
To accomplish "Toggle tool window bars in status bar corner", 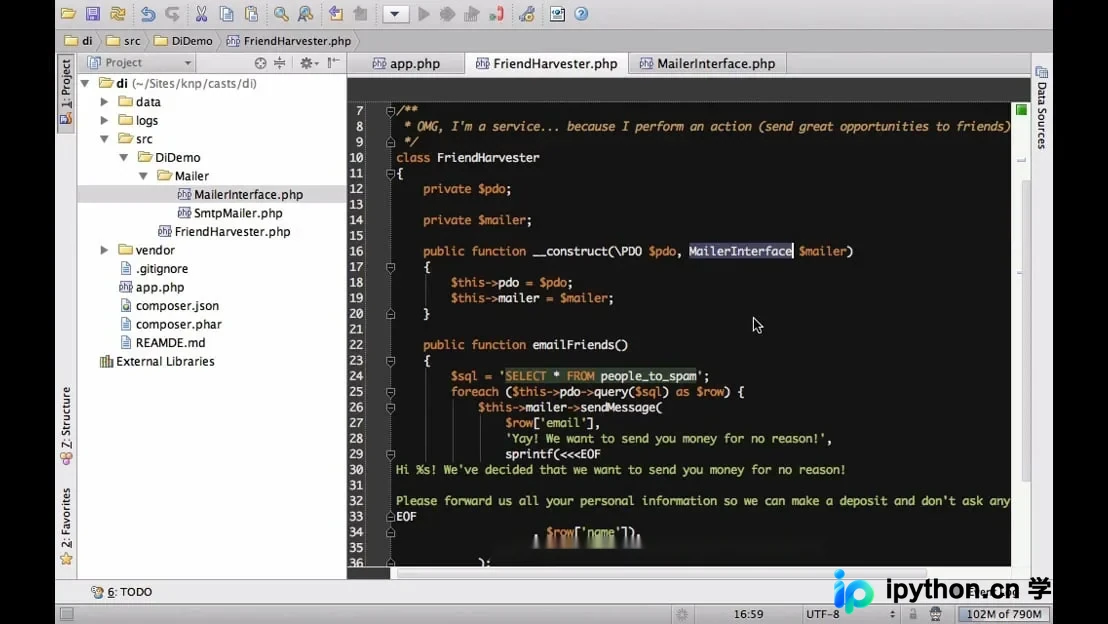I will click(x=66, y=613).
